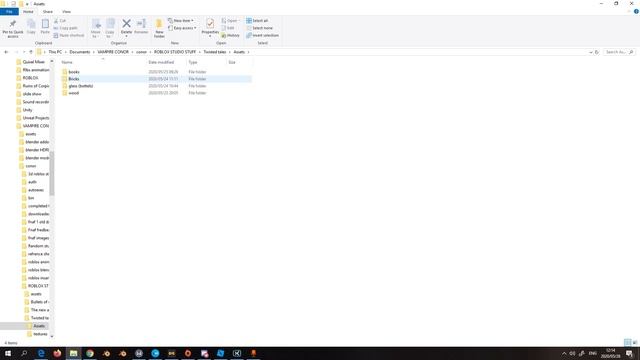
Task: Launch Firefox from the taskbar
Action: tap(57, 353)
